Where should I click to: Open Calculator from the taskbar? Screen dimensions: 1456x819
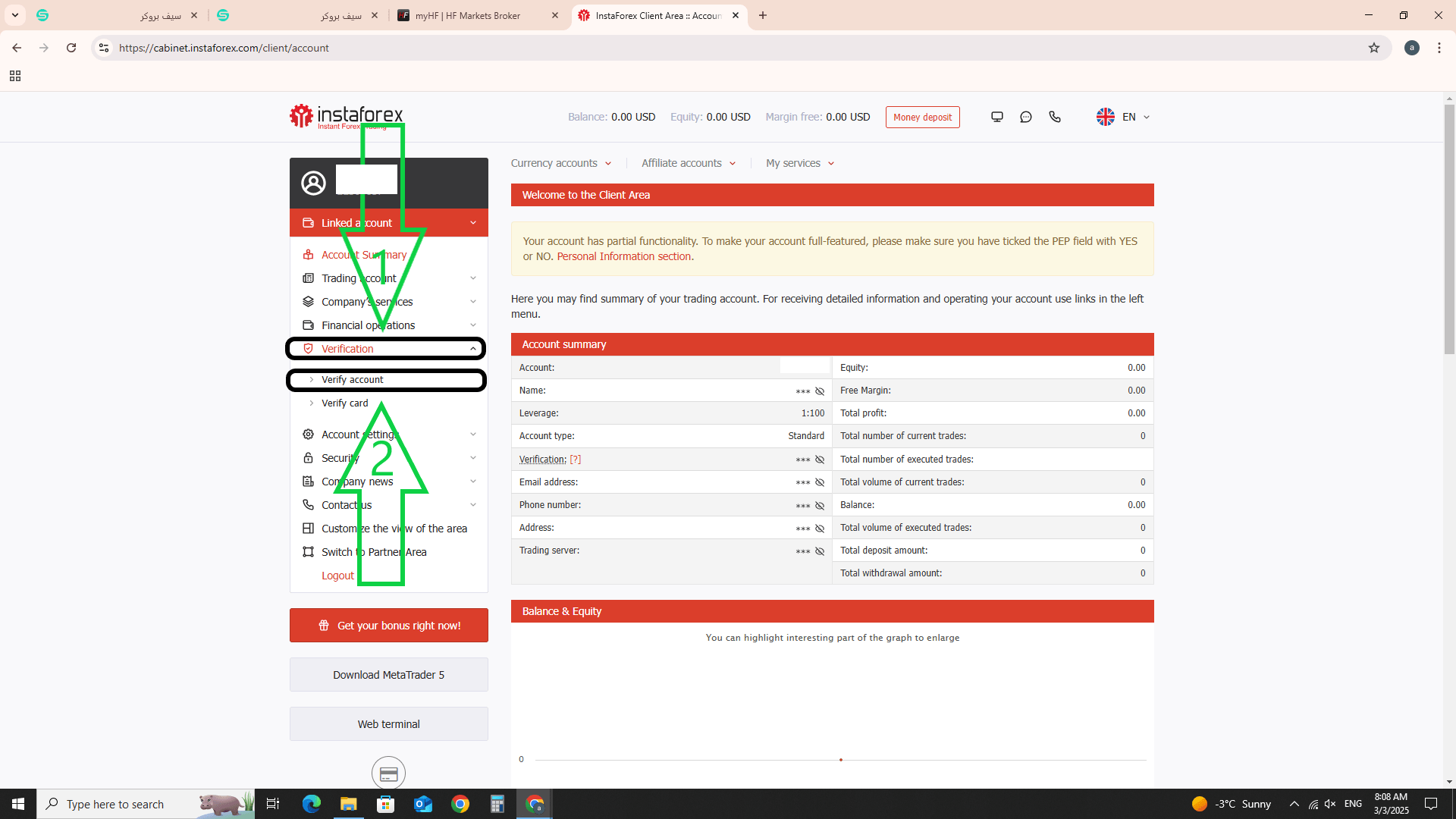(x=497, y=804)
